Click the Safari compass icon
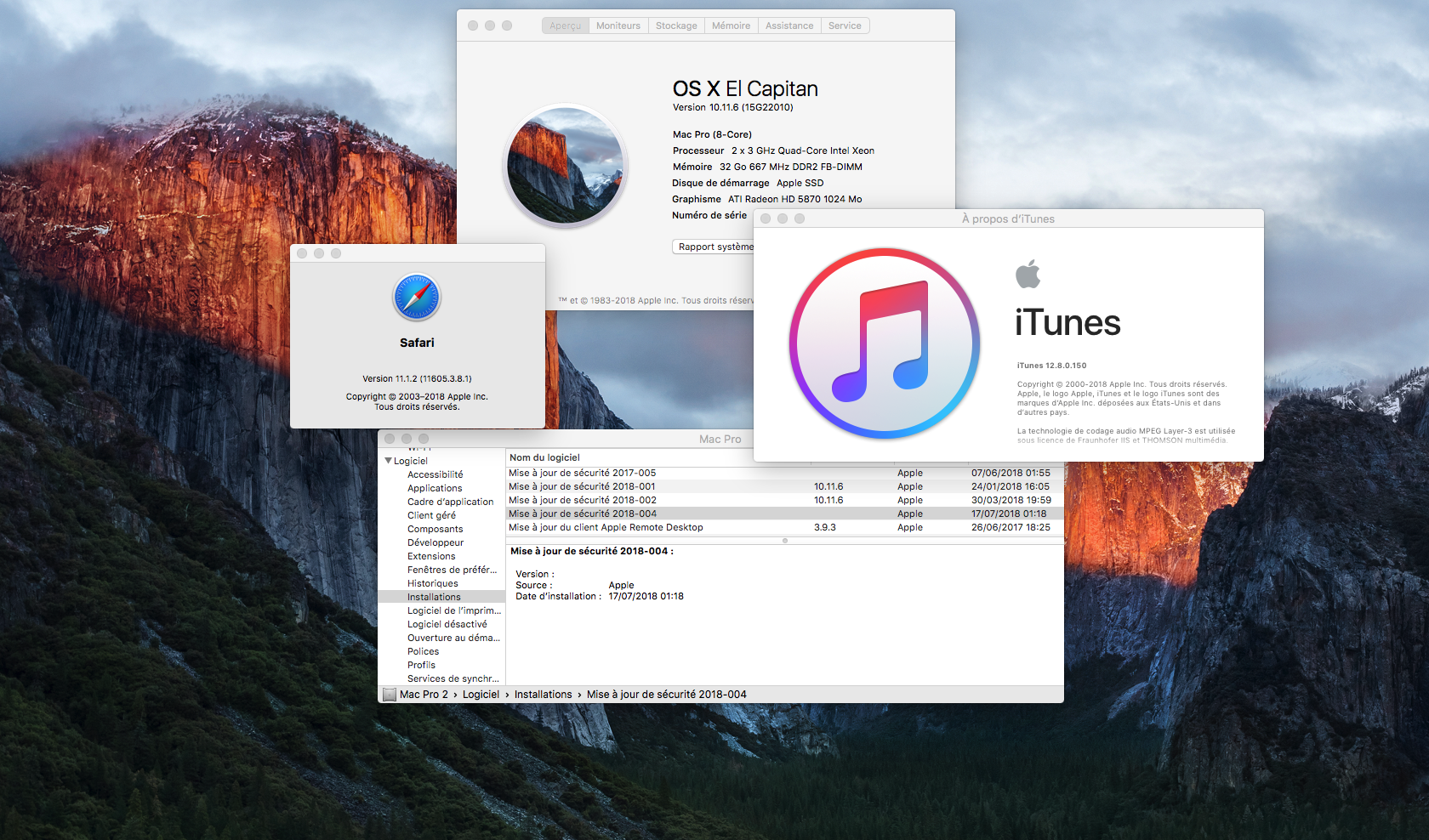This screenshot has width=1429, height=840. (417, 297)
